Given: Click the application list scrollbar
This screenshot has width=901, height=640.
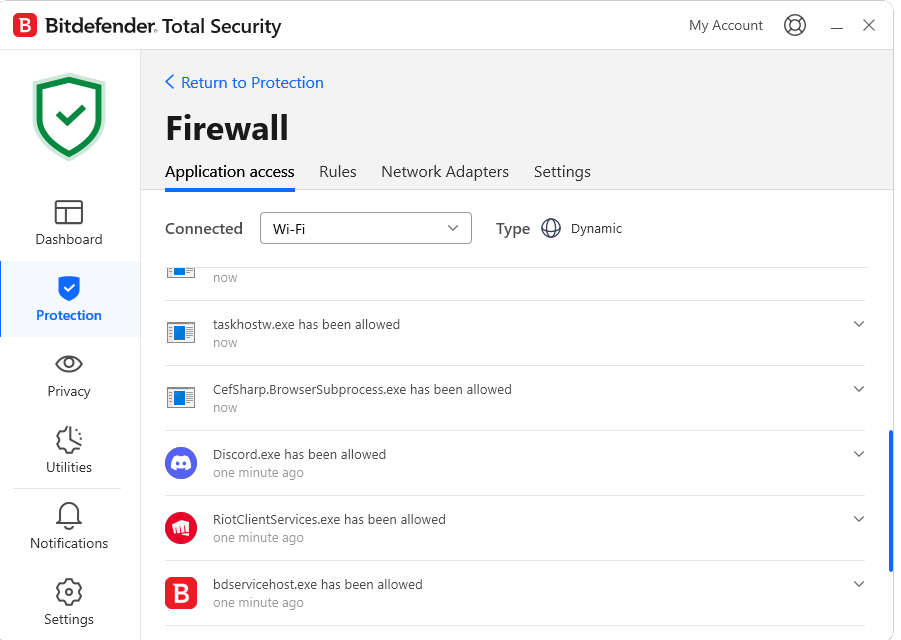Looking at the screenshot, I should [x=891, y=500].
